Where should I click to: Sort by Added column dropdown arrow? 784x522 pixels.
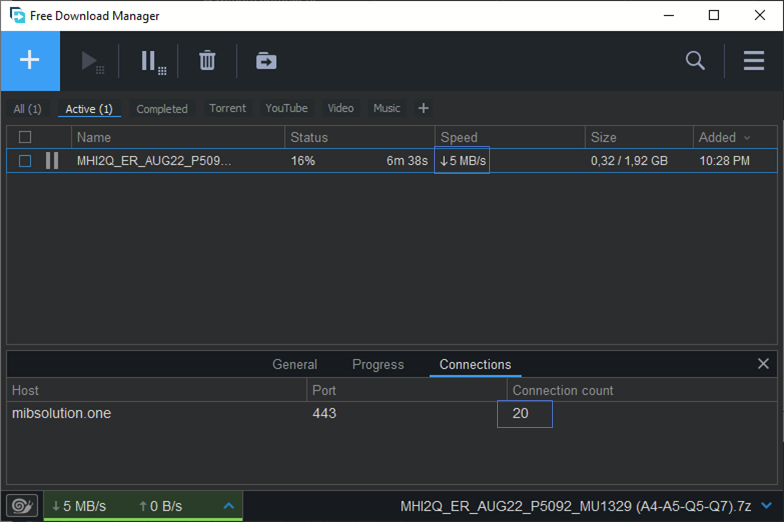point(747,138)
